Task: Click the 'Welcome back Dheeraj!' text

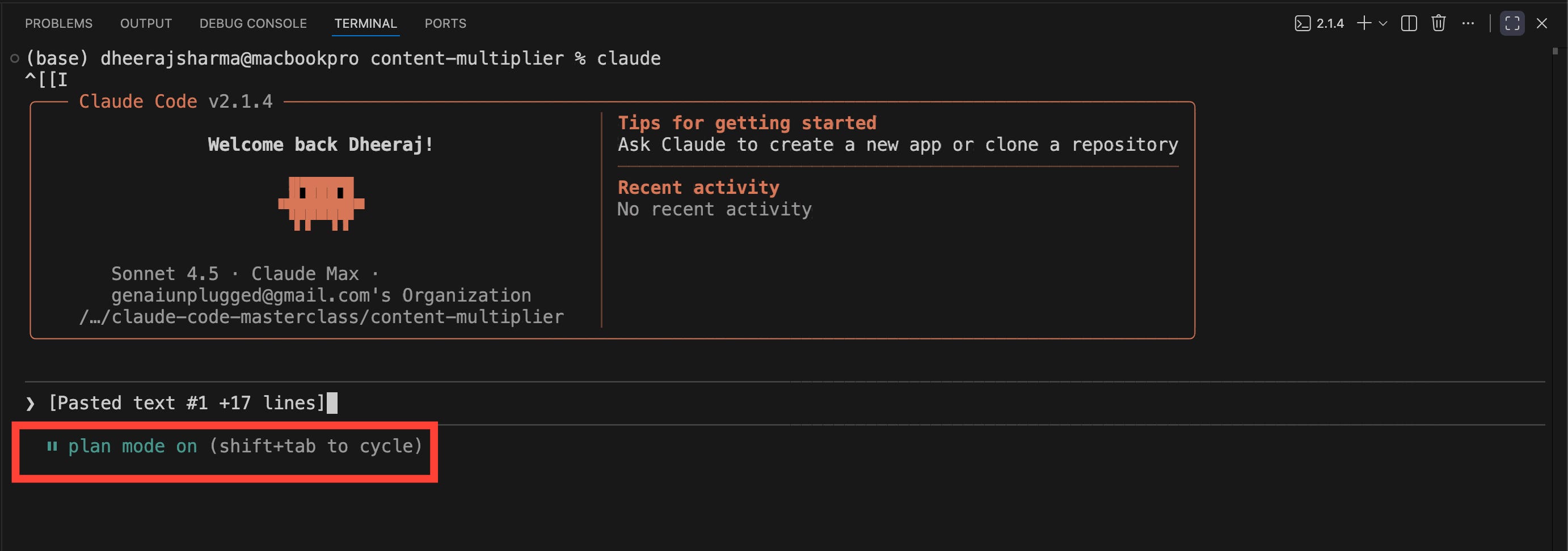Action: pos(320,144)
